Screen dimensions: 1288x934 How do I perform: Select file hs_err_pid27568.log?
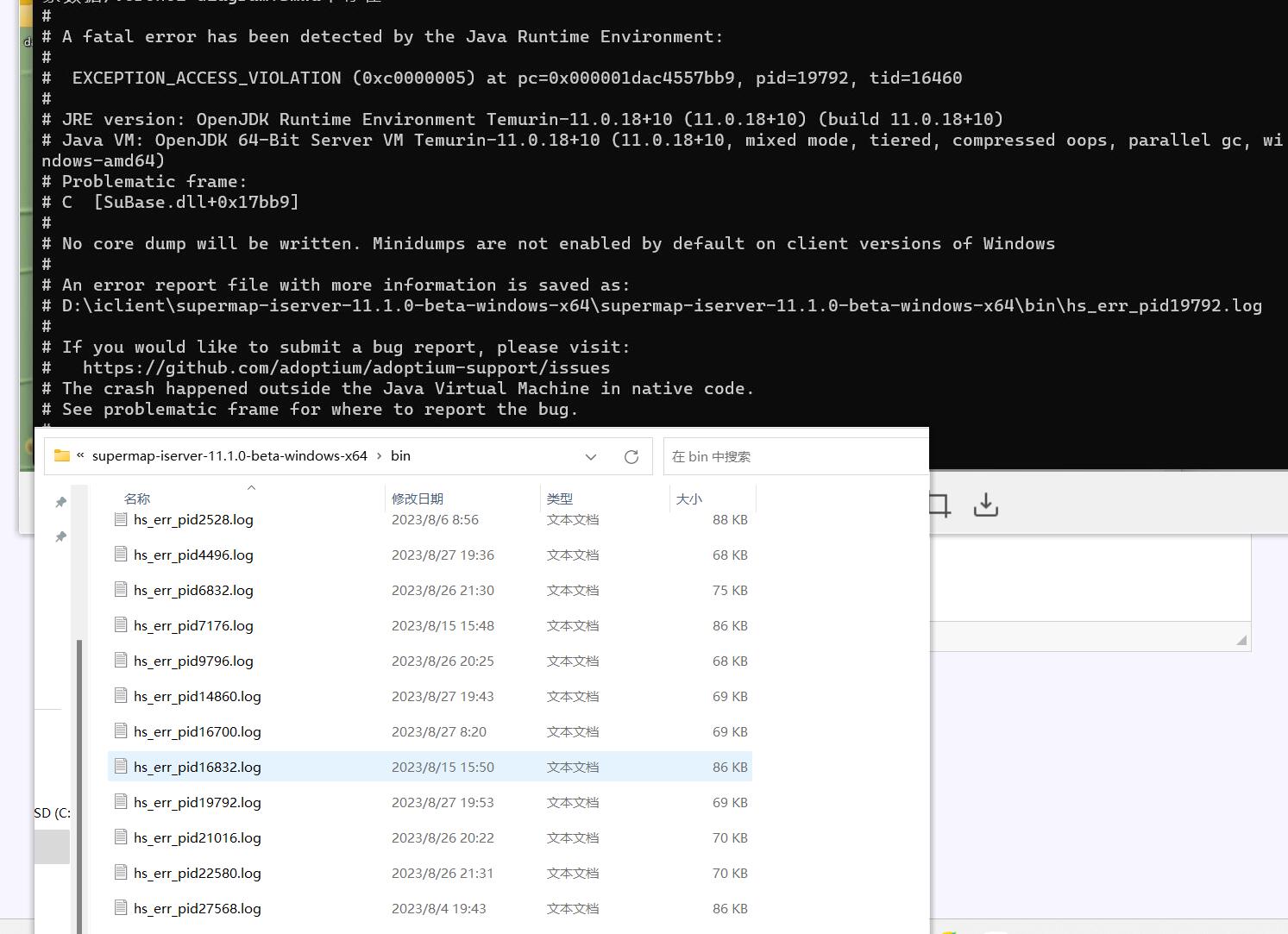pos(430,908)
